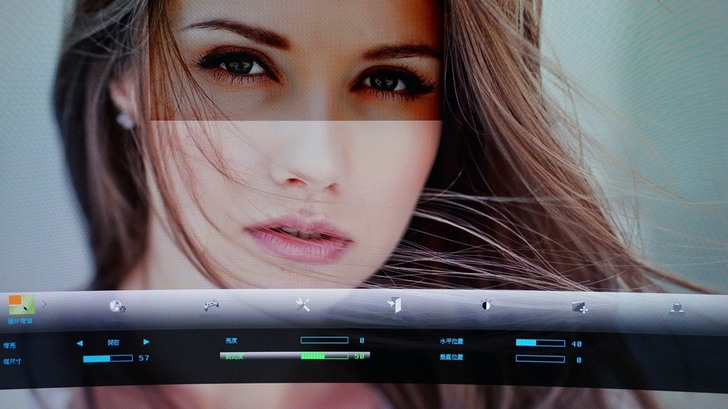The height and width of the screenshot is (409, 728).
Task: Select the 垂直位置 label
Action: (x=451, y=357)
